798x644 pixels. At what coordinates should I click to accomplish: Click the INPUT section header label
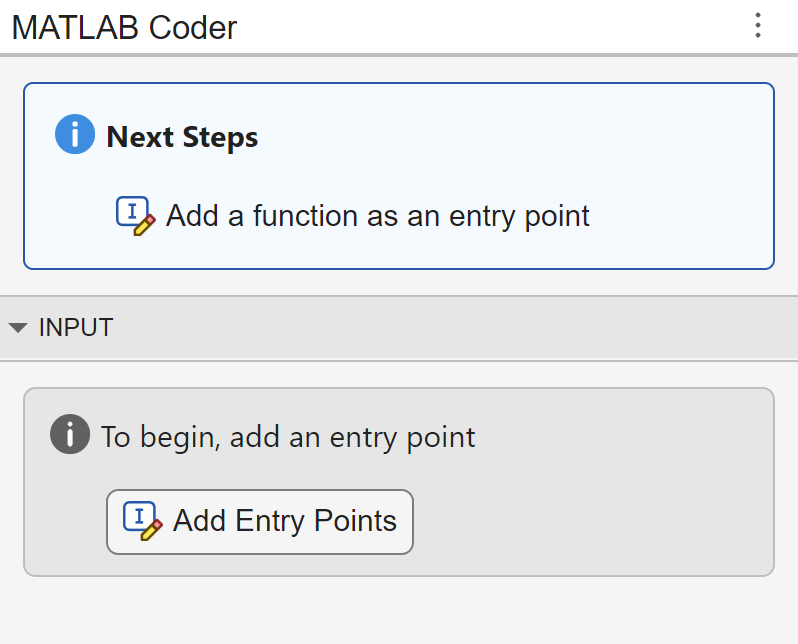tap(76, 327)
